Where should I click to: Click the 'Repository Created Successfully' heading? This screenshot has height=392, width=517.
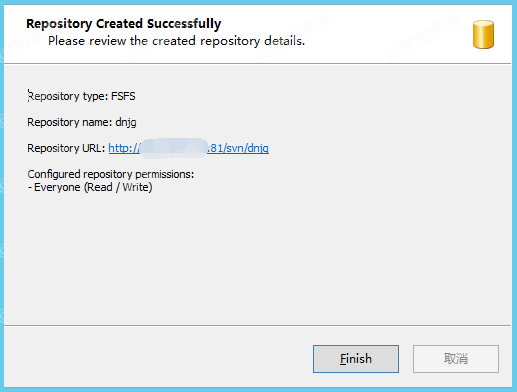click(124, 24)
